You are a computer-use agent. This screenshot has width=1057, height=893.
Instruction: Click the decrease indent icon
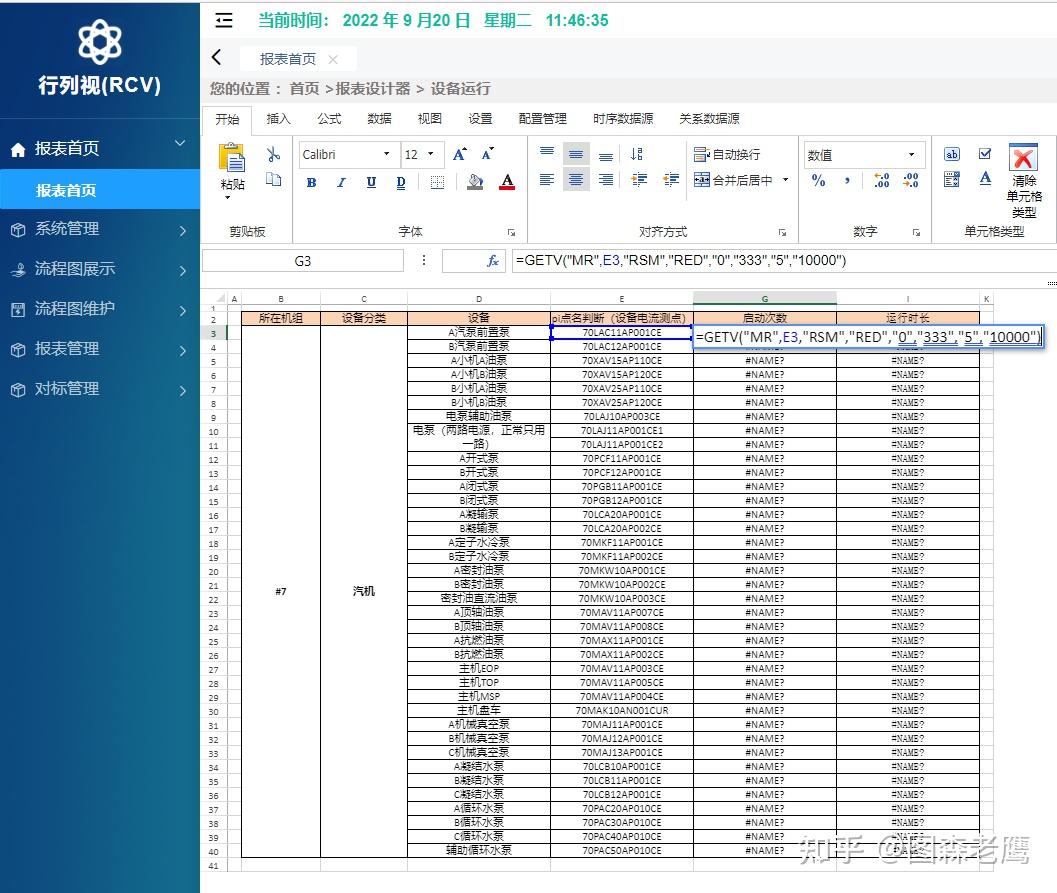671,179
